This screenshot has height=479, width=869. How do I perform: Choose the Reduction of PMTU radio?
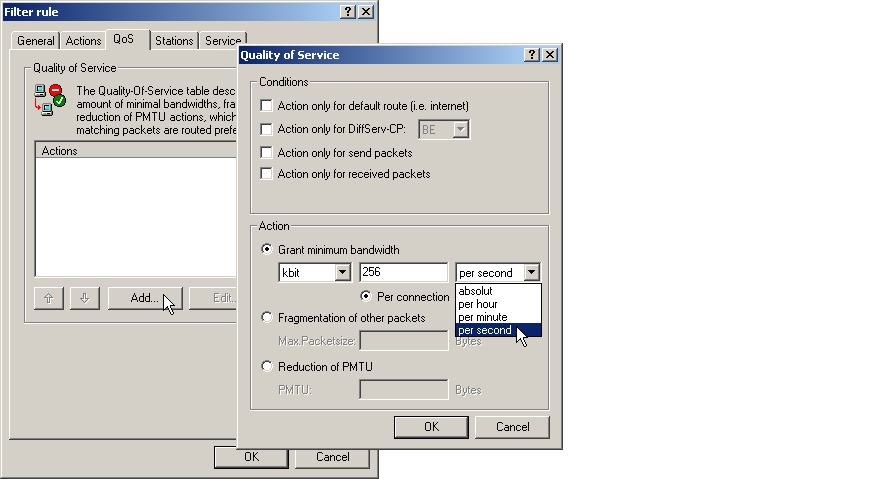(x=267, y=366)
